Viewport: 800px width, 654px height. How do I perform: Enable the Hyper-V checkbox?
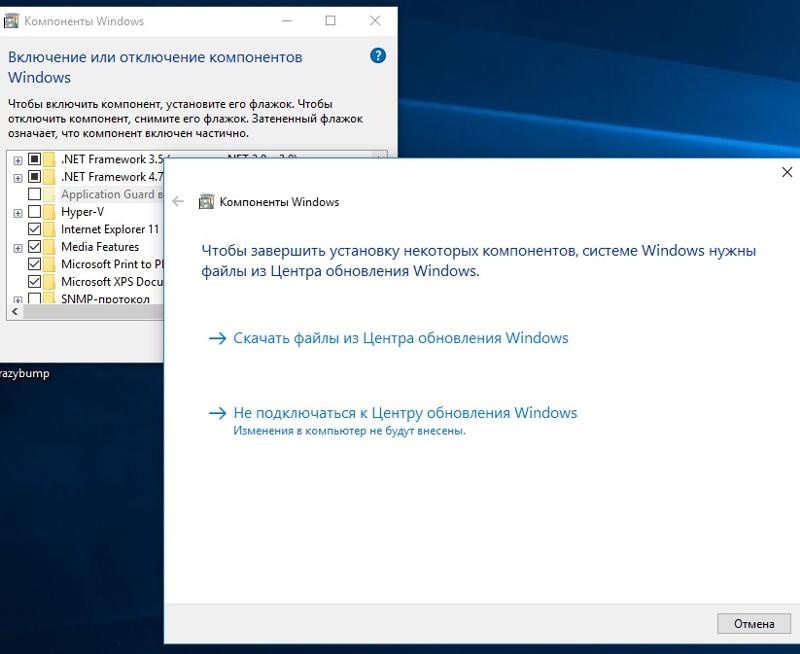coord(34,211)
